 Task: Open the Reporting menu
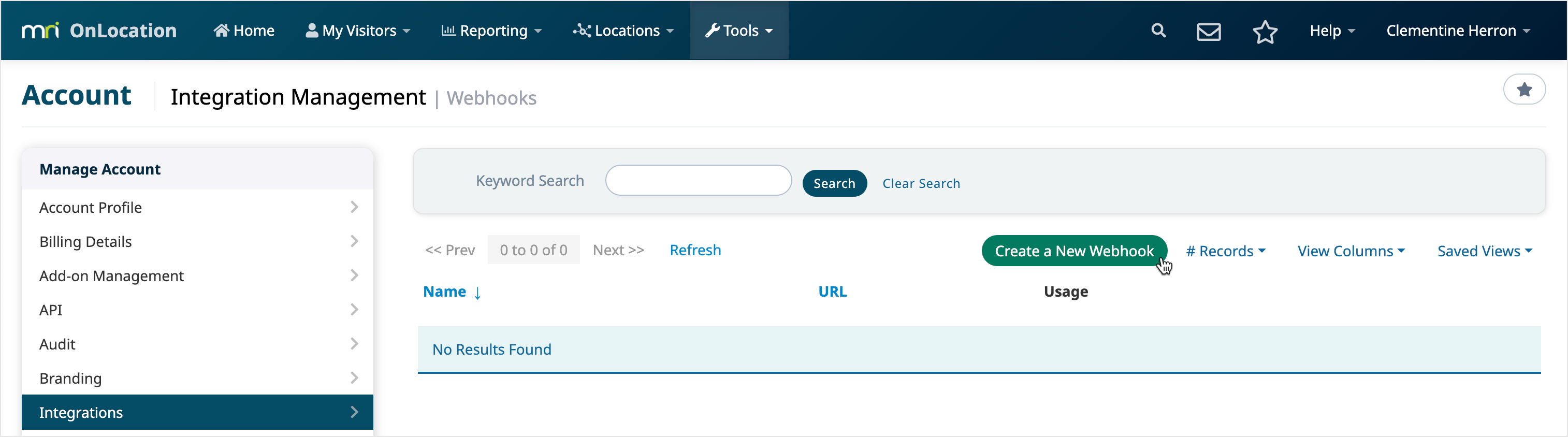click(x=491, y=31)
